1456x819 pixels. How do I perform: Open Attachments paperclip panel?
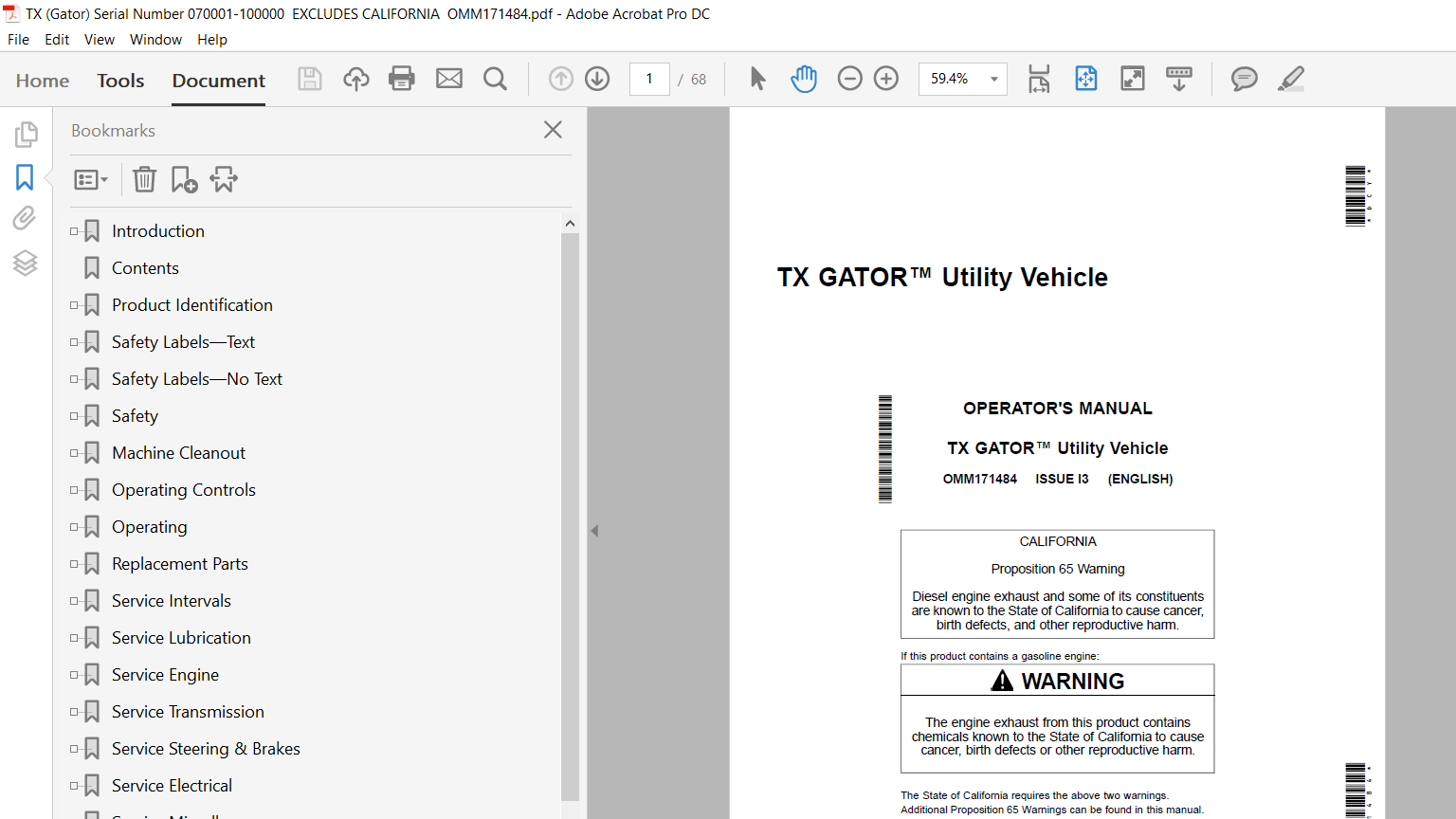point(25,219)
